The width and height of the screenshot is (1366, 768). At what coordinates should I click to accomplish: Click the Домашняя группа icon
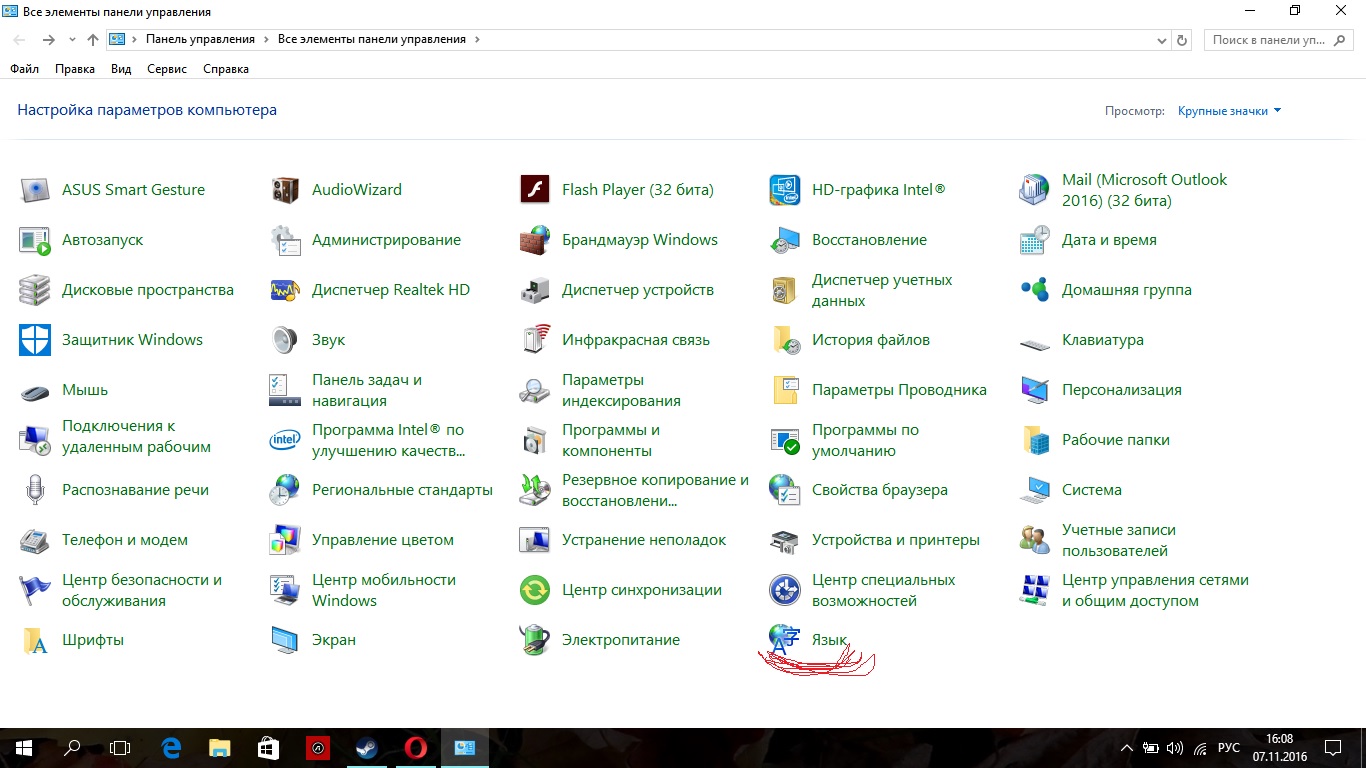(x=1035, y=290)
